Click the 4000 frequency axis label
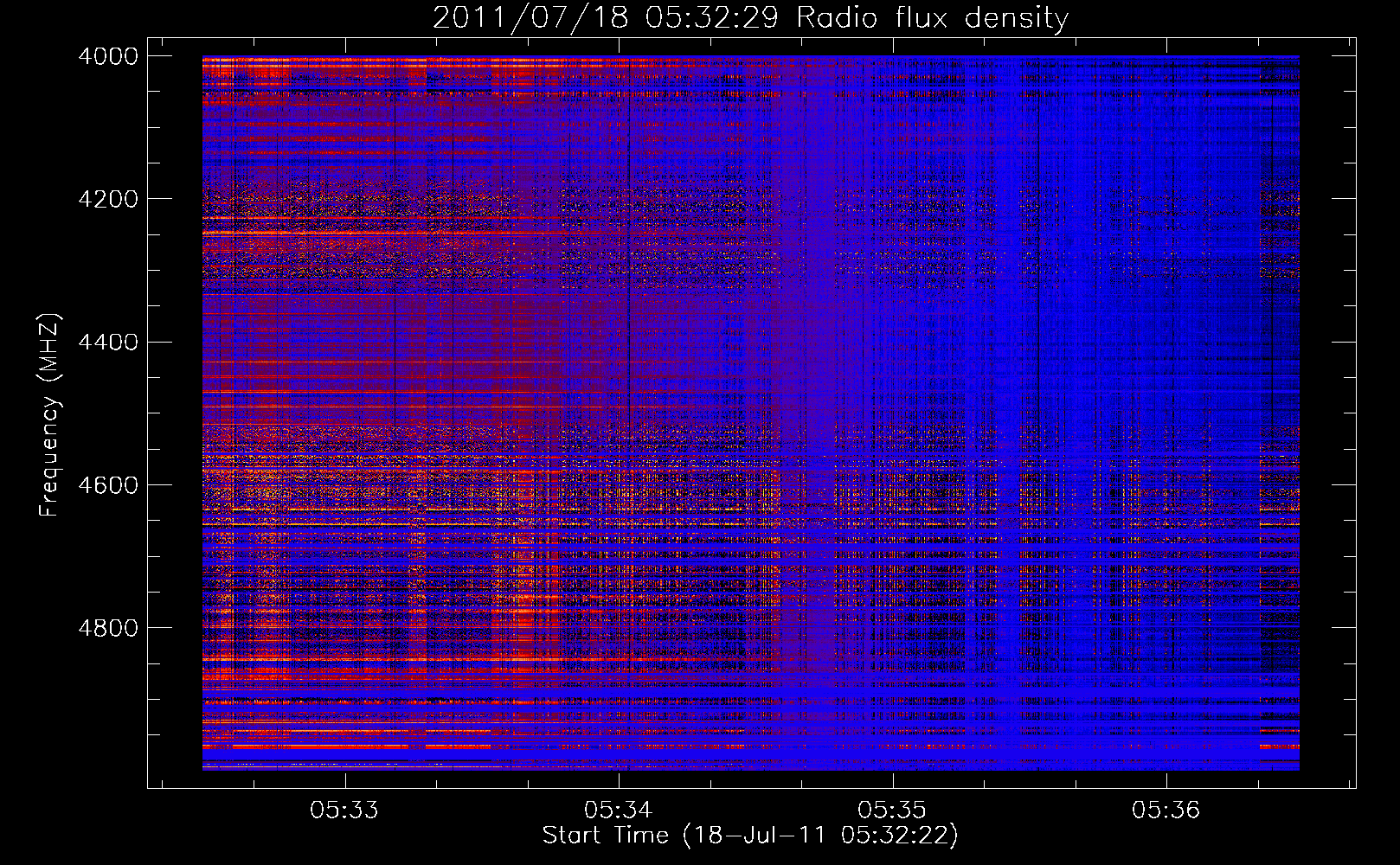This screenshot has width=1400, height=865. (108, 56)
